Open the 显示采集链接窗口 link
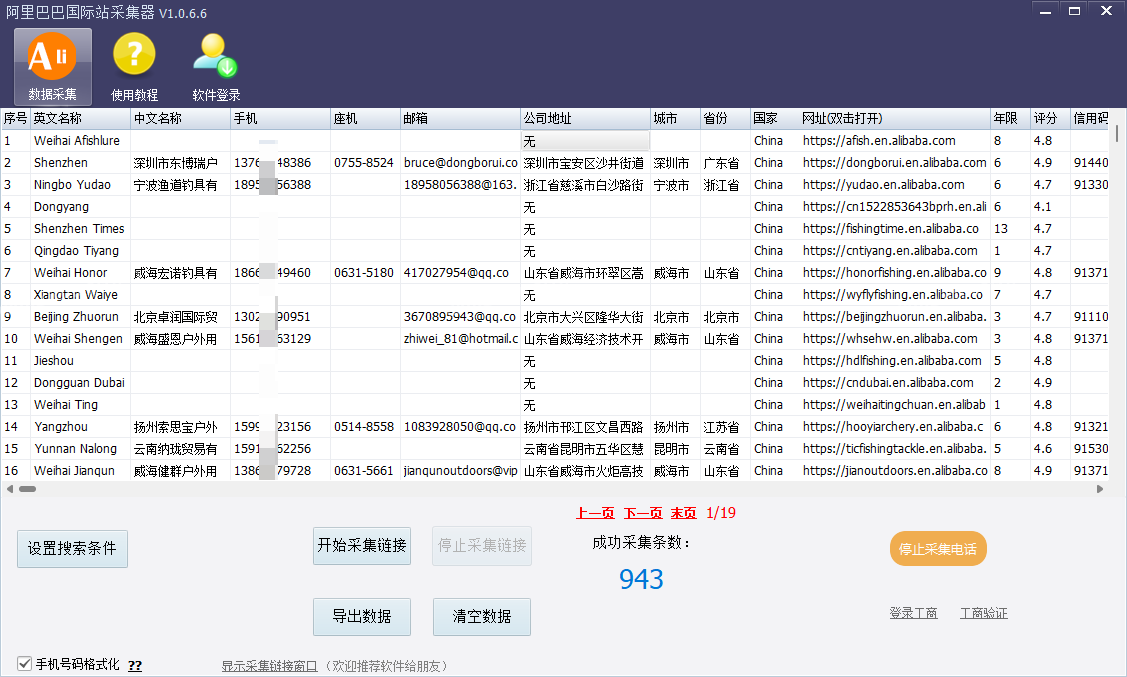1127x677 pixels. point(270,666)
